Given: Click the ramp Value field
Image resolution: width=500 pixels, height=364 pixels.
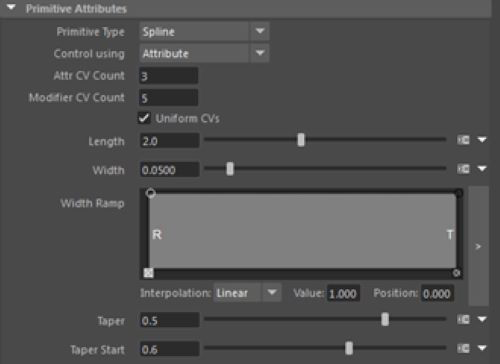Looking at the screenshot, I should (343, 294).
